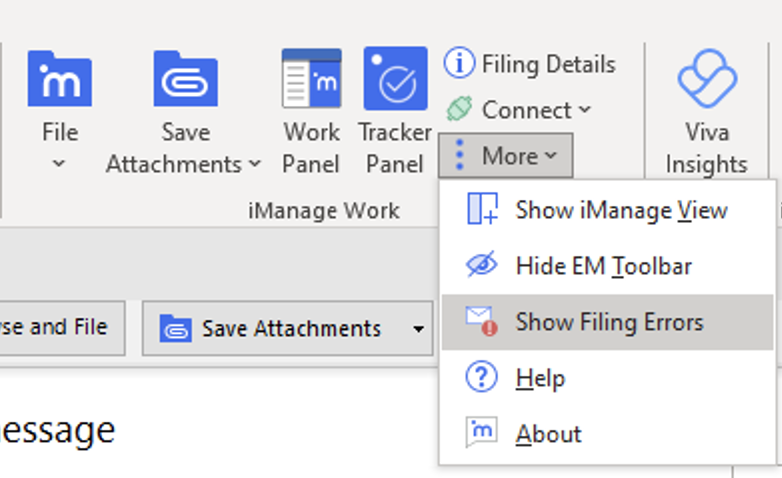Click the iManage File folder icon
The width and height of the screenshot is (782, 478).
tap(60, 78)
